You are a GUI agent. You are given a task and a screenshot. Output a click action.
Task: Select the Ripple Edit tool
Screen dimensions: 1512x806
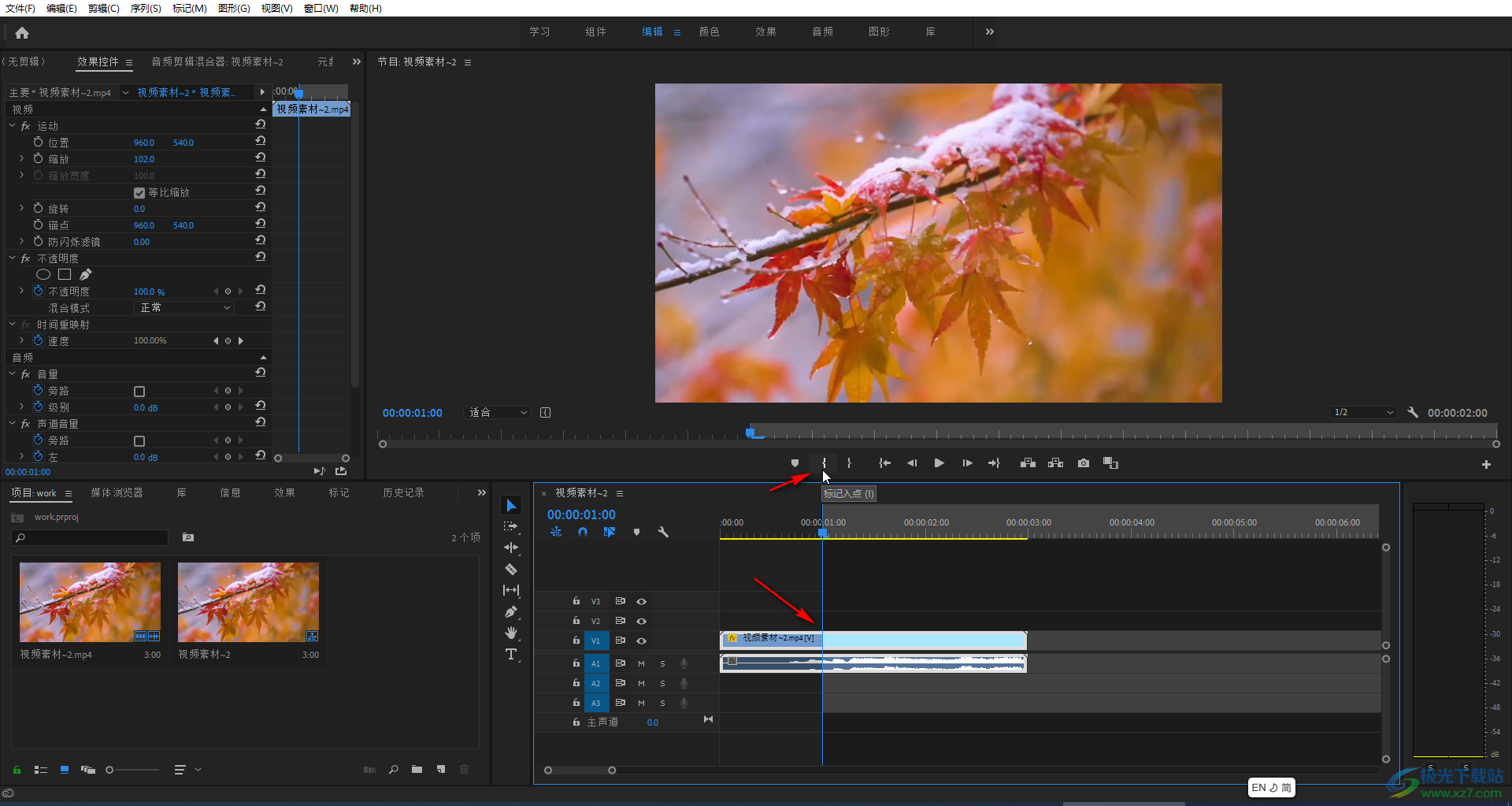(511, 548)
